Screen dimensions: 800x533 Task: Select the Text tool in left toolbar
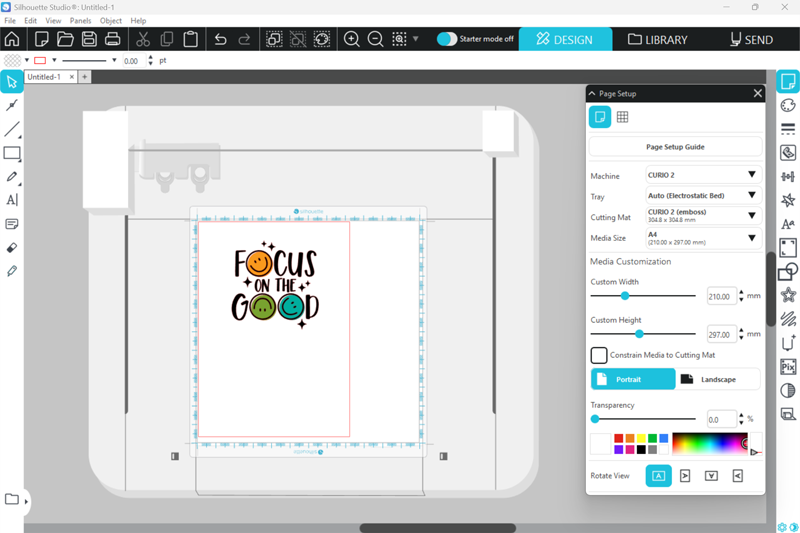[12, 200]
